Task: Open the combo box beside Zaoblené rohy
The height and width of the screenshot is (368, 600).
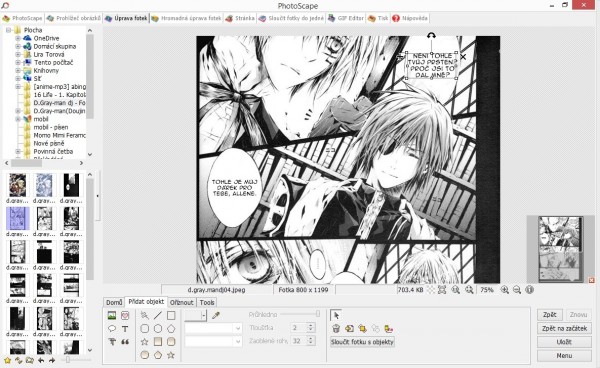Action: (x=213, y=341)
